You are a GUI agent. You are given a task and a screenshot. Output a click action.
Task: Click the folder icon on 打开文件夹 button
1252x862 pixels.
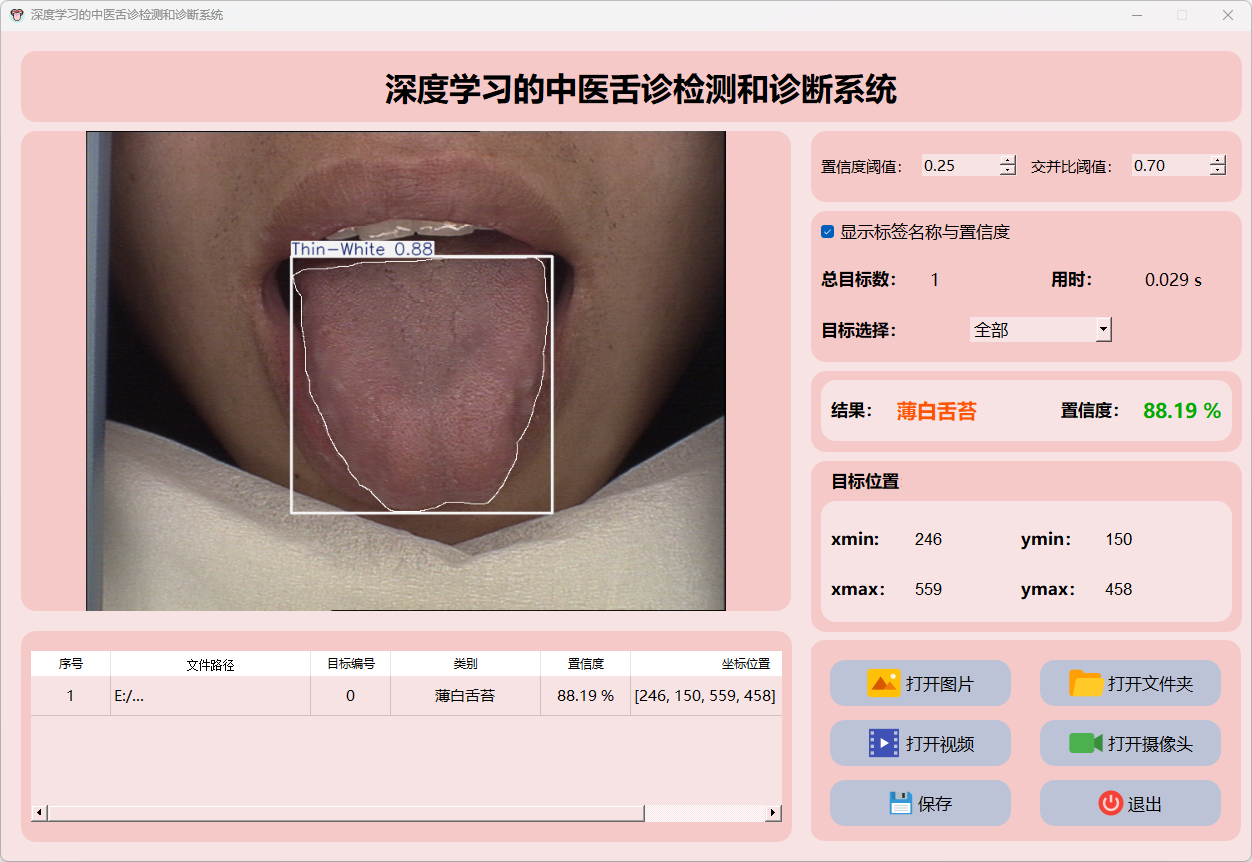(x=1086, y=684)
